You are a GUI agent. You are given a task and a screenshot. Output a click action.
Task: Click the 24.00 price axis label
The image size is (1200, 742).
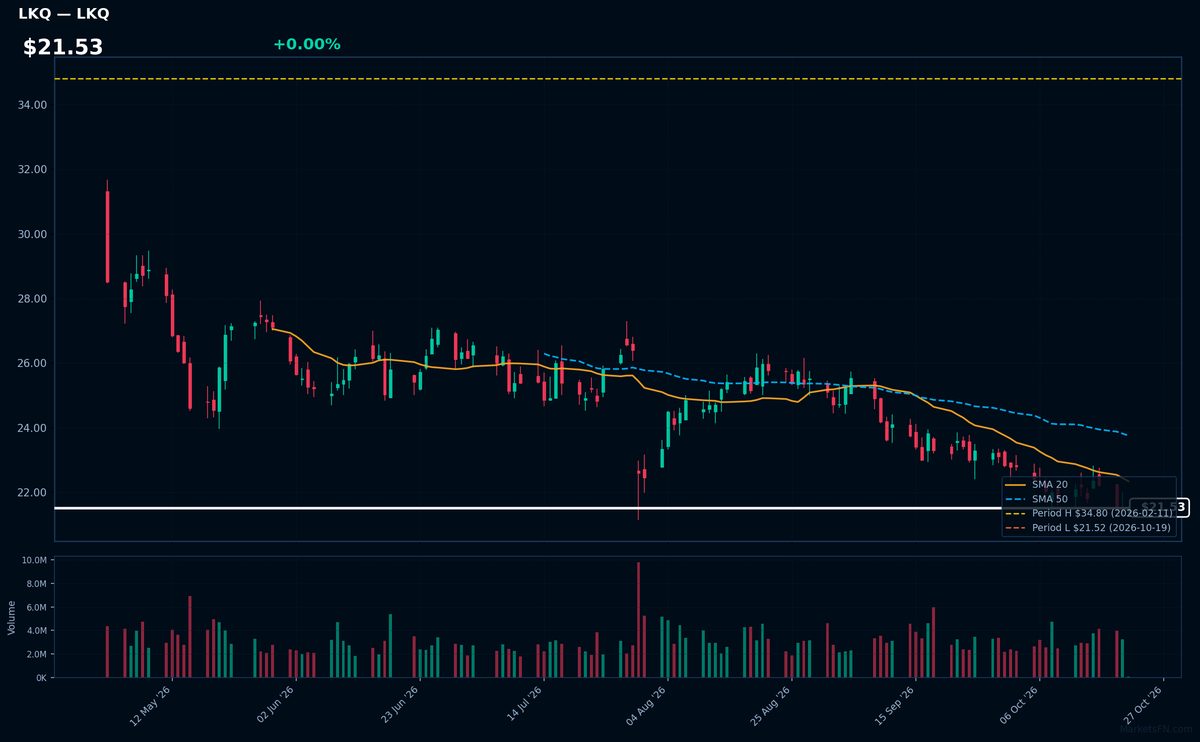pos(32,428)
